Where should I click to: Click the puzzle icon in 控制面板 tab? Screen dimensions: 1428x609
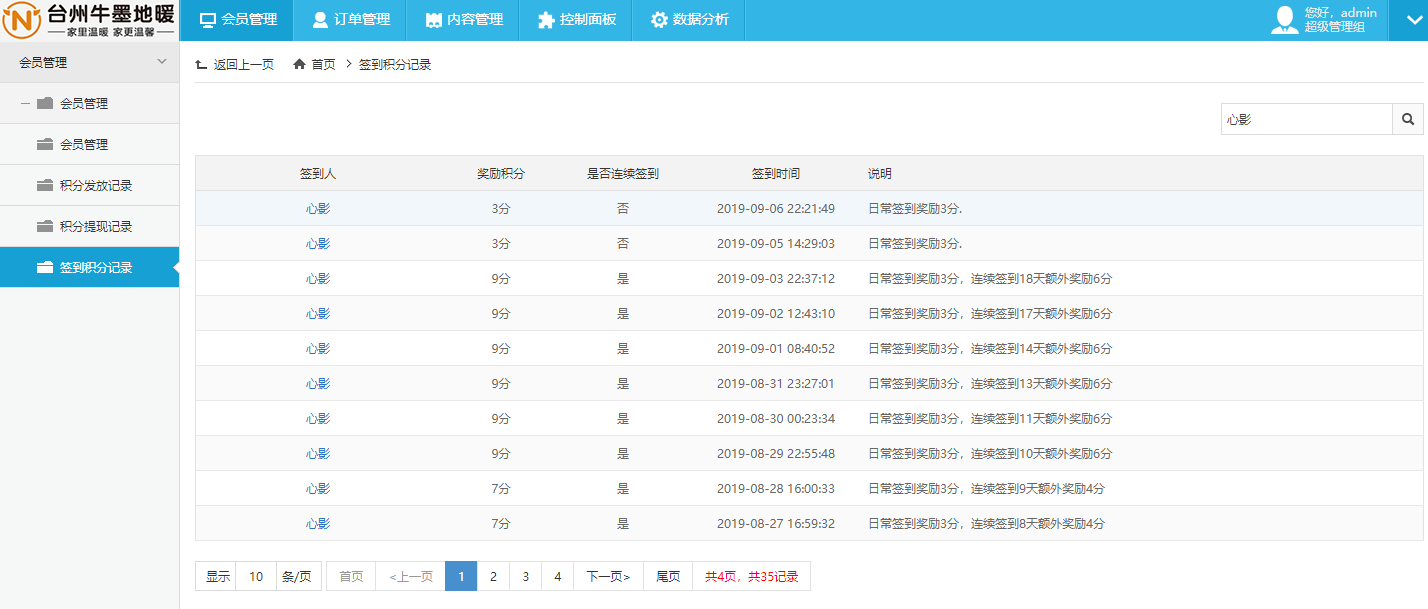pos(546,20)
